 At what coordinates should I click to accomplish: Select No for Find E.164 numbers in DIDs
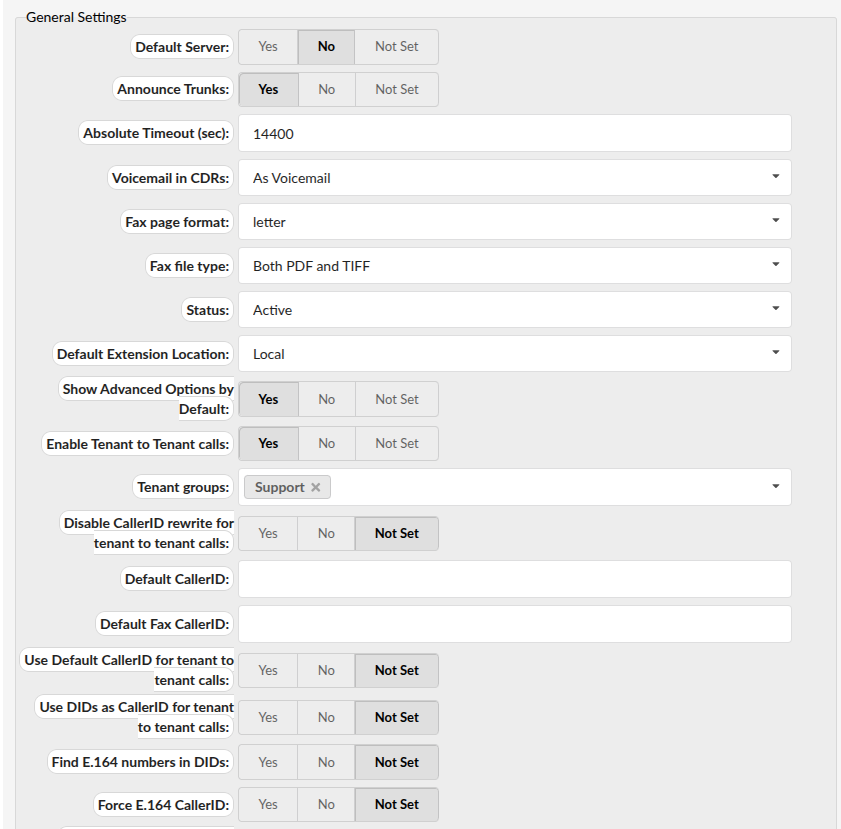[x=326, y=763]
